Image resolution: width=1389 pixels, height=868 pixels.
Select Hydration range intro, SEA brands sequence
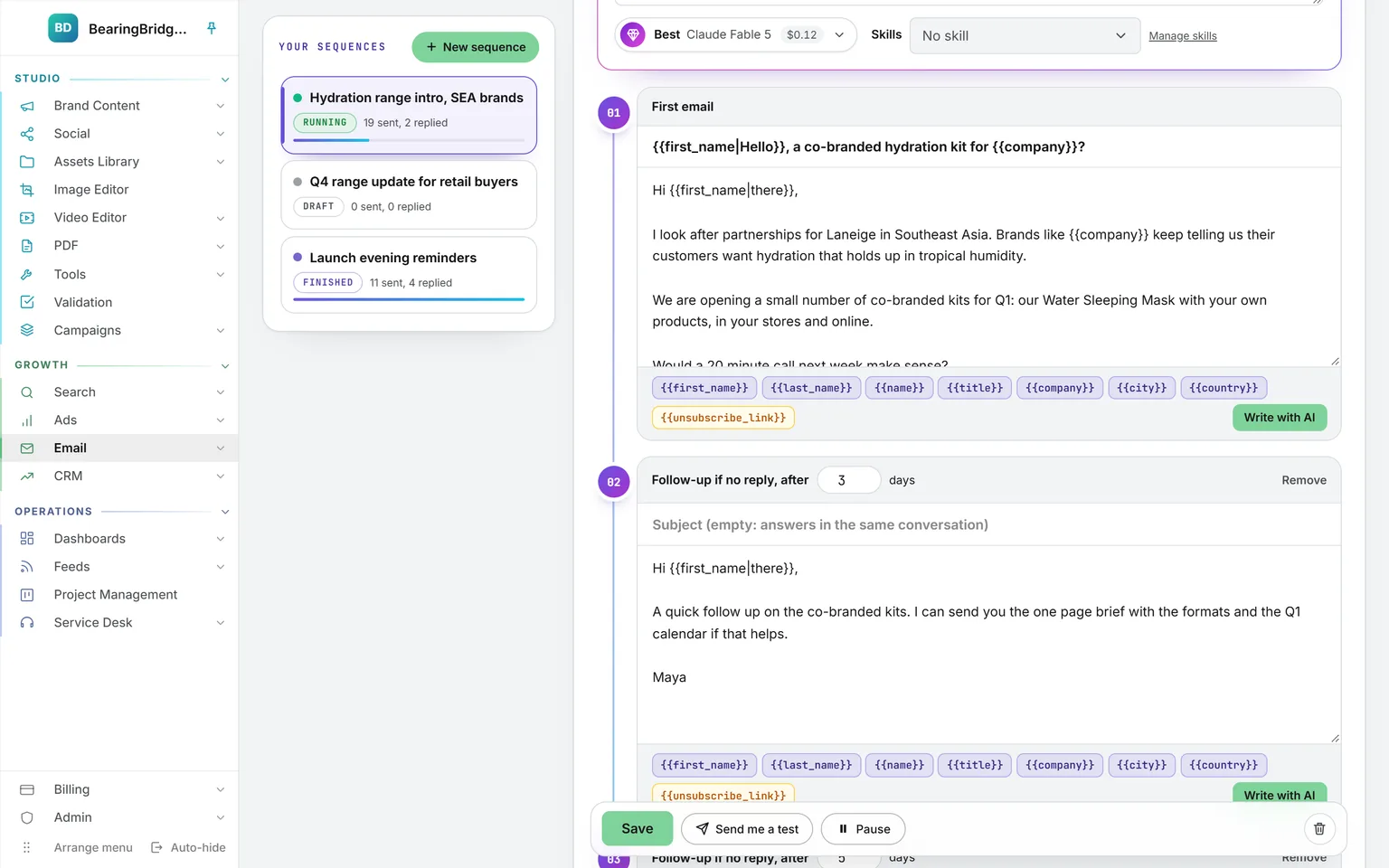coord(409,115)
